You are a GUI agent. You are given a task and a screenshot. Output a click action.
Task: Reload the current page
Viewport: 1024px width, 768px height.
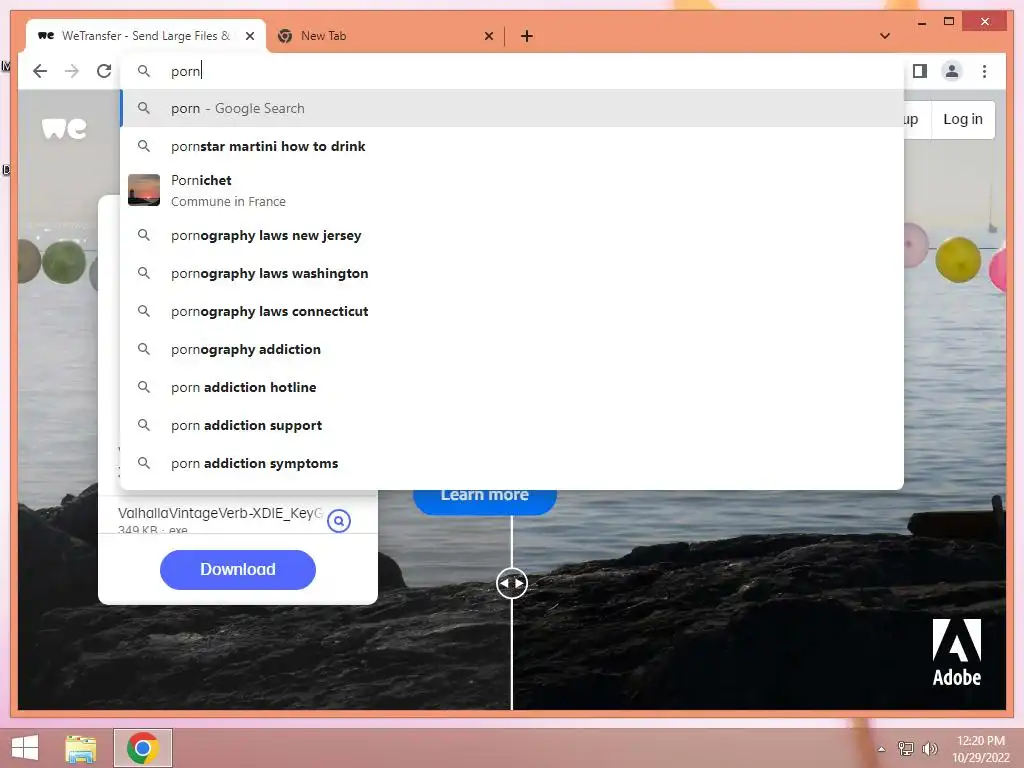[x=104, y=71]
